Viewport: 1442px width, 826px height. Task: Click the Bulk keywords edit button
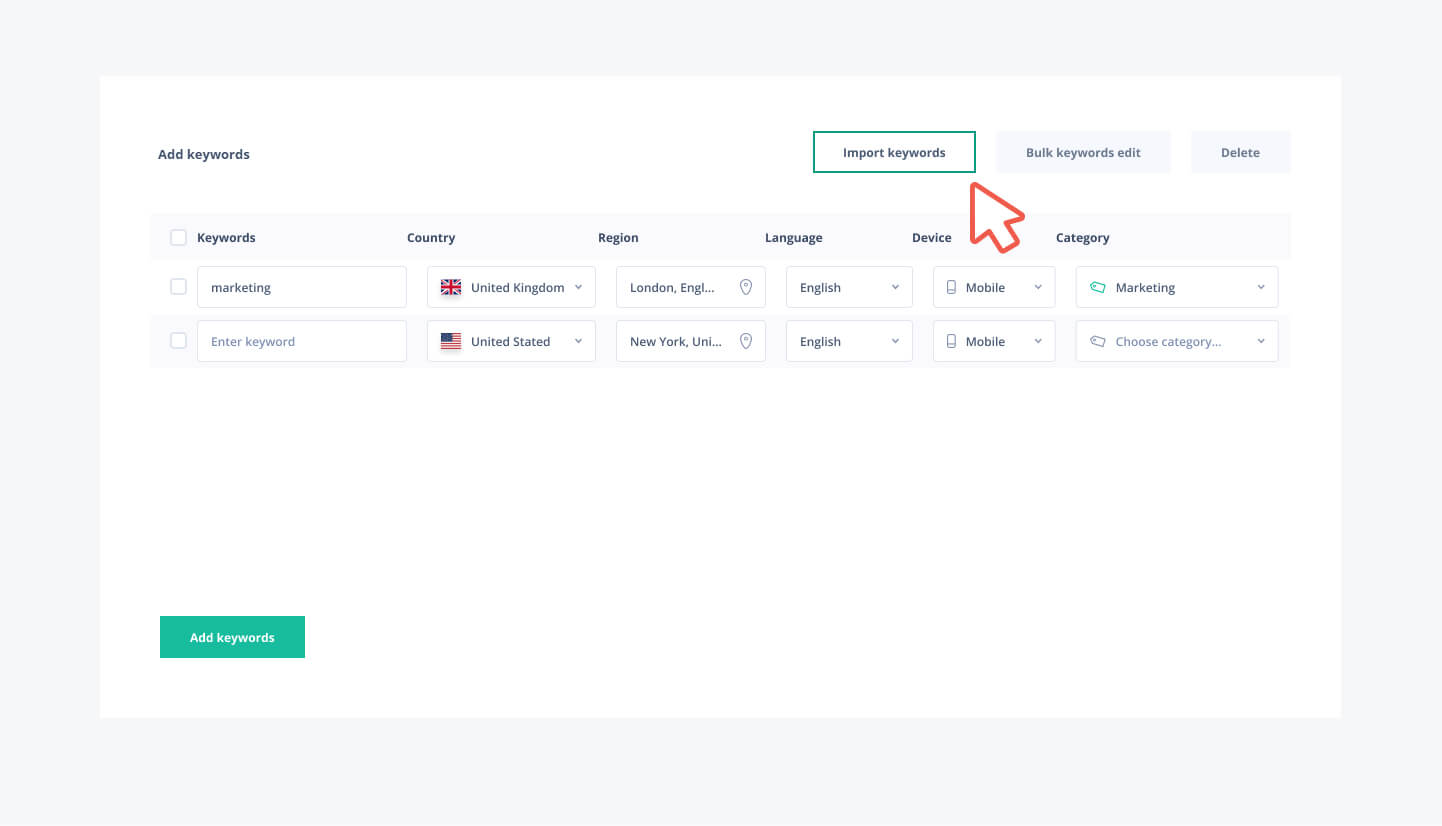click(1083, 152)
